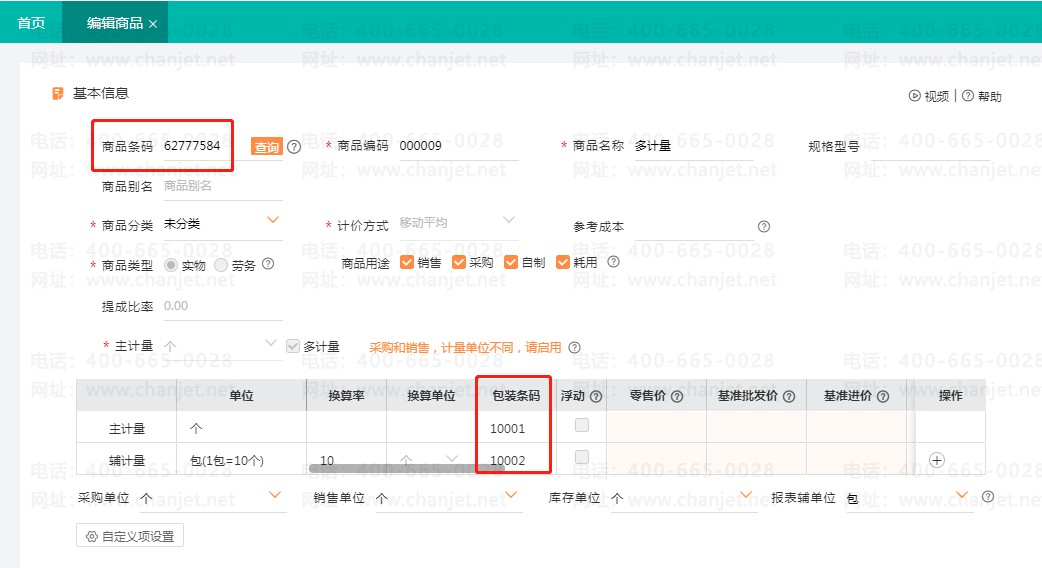Click help icon in 基准进价 header
Viewport: 1042px width, 568px height.
[883, 397]
